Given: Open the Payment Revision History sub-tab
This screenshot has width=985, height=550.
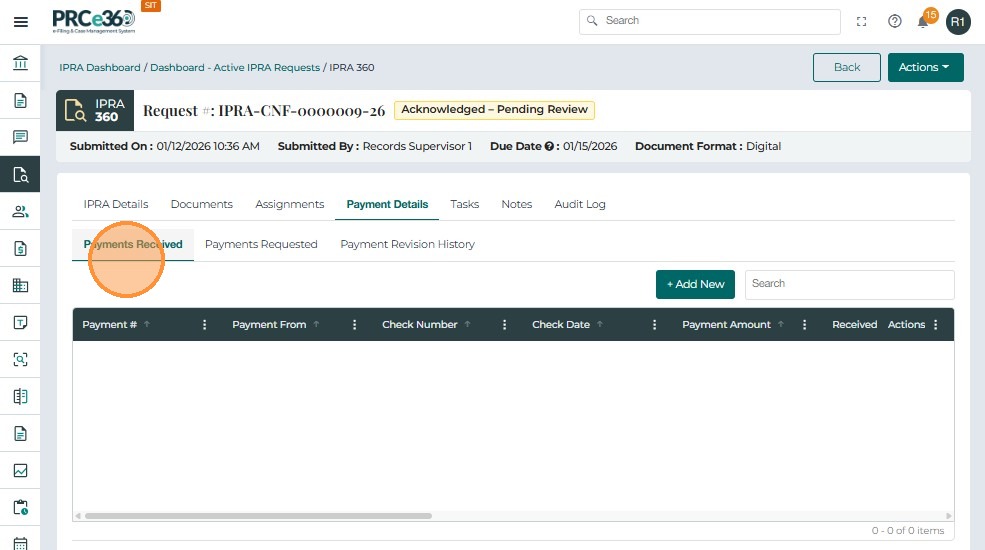Looking at the screenshot, I should click(x=407, y=244).
